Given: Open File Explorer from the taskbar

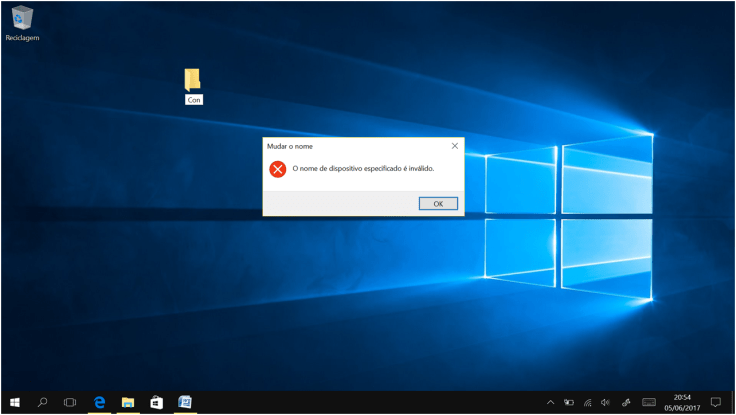Looking at the screenshot, I should 128,402.
